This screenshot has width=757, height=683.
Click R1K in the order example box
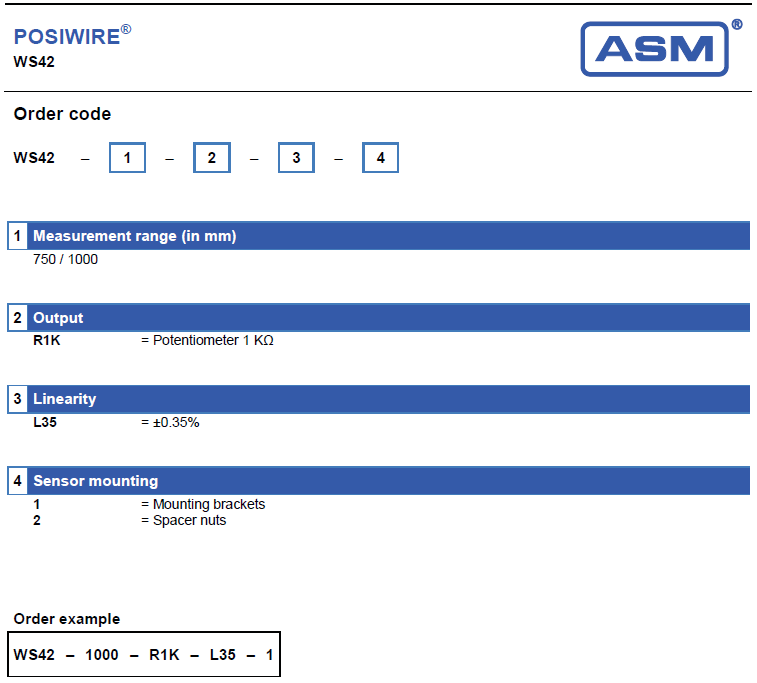click(164, 655)
